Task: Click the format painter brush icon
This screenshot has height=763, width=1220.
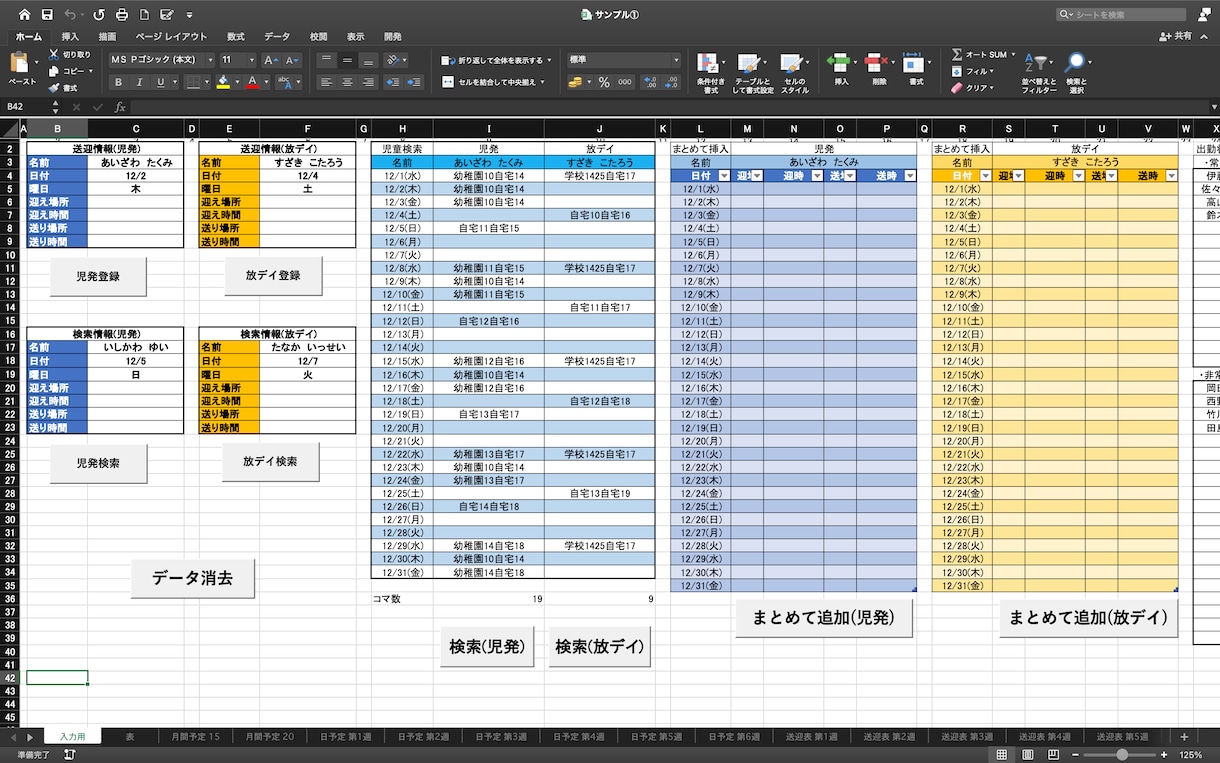Action: point(53,88)
